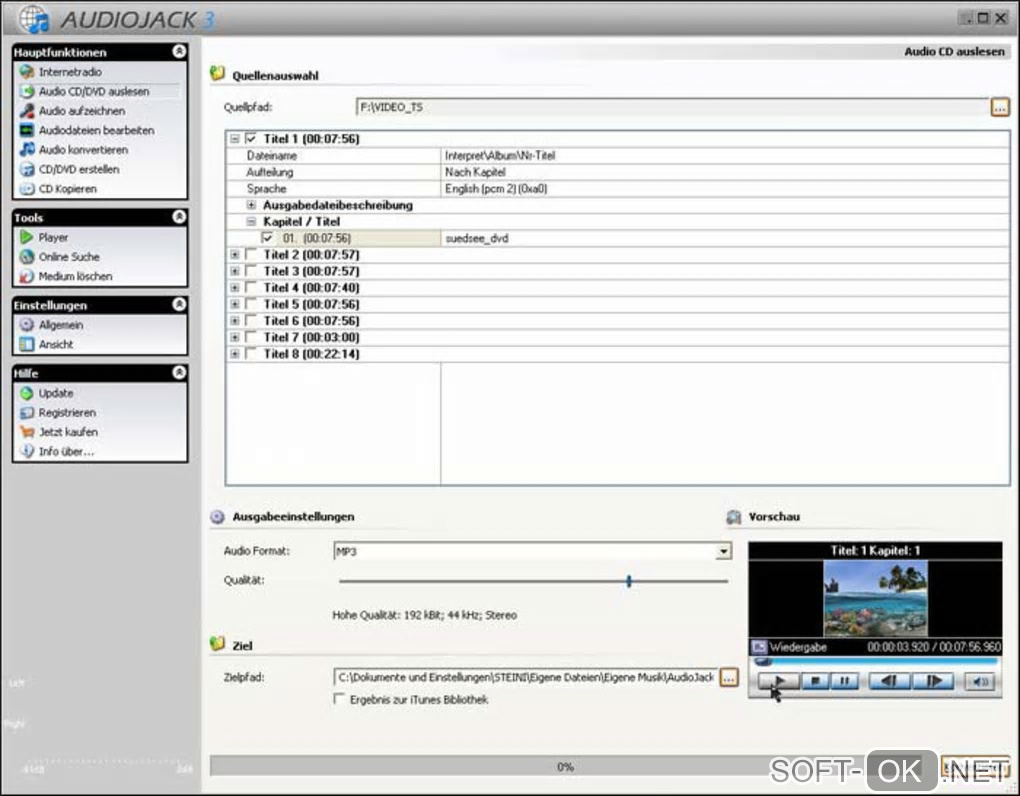The image size is (1020, 796).
Task: Expand the Titel 5 tree node
Action: 235,304
